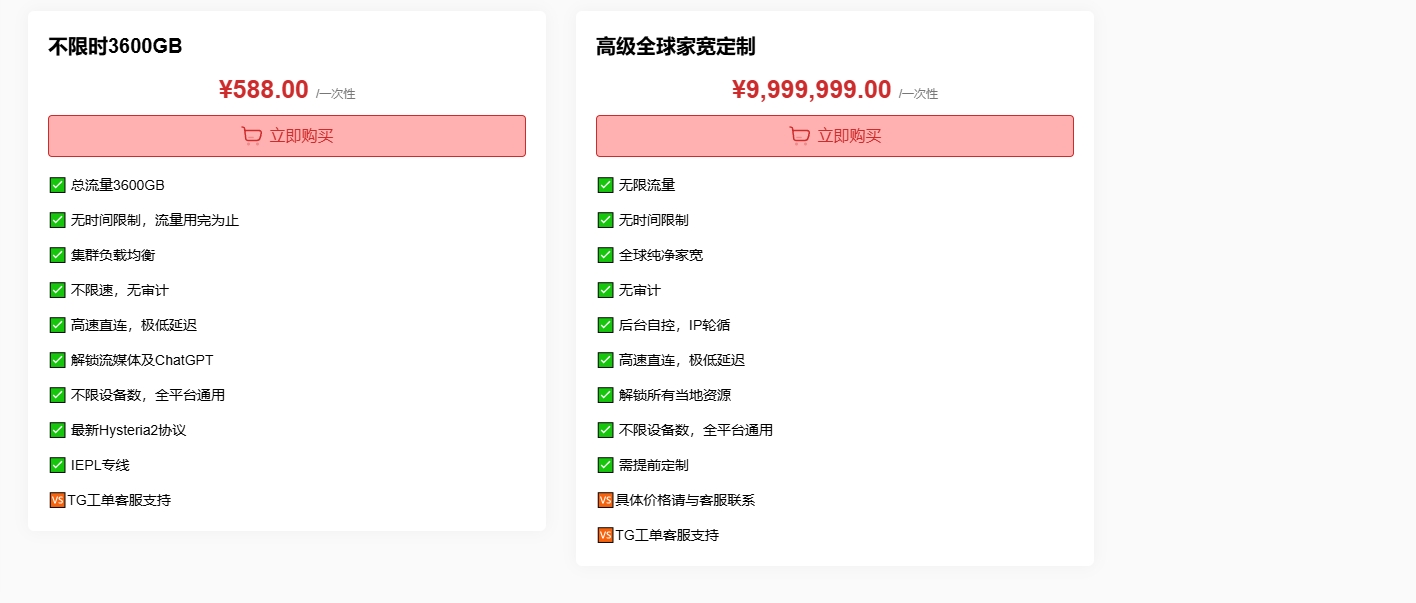The image size is (1416, 603).
Task: Click the 高级全球家宽定制 heading
Action: coord(676,46)
